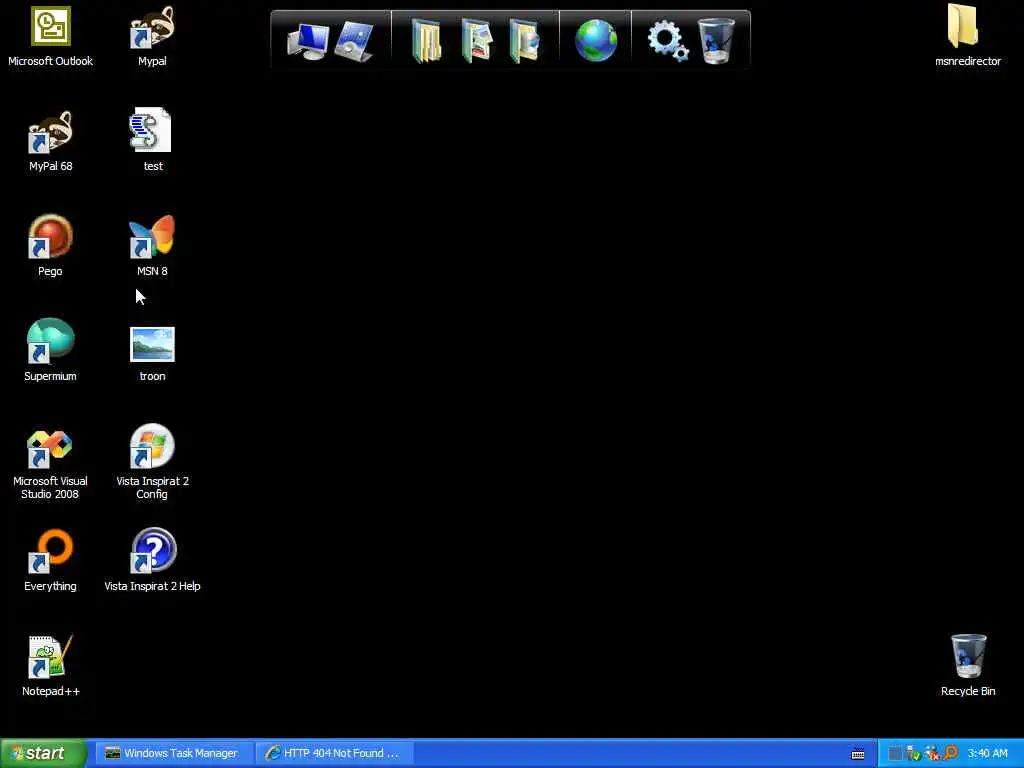Open the pictures folder dock icon
This screenshot has height=768, width=1024.
pos(477,41)
